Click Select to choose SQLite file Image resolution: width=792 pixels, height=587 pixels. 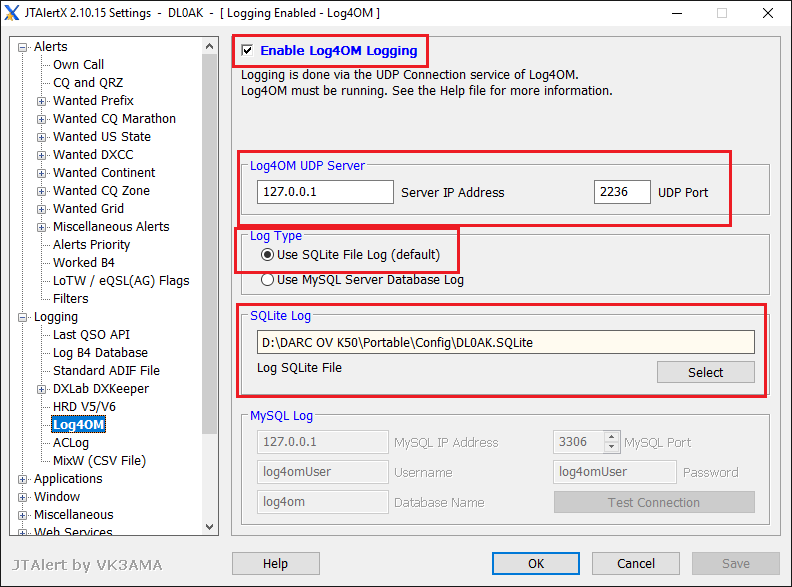tap(706, 372)
